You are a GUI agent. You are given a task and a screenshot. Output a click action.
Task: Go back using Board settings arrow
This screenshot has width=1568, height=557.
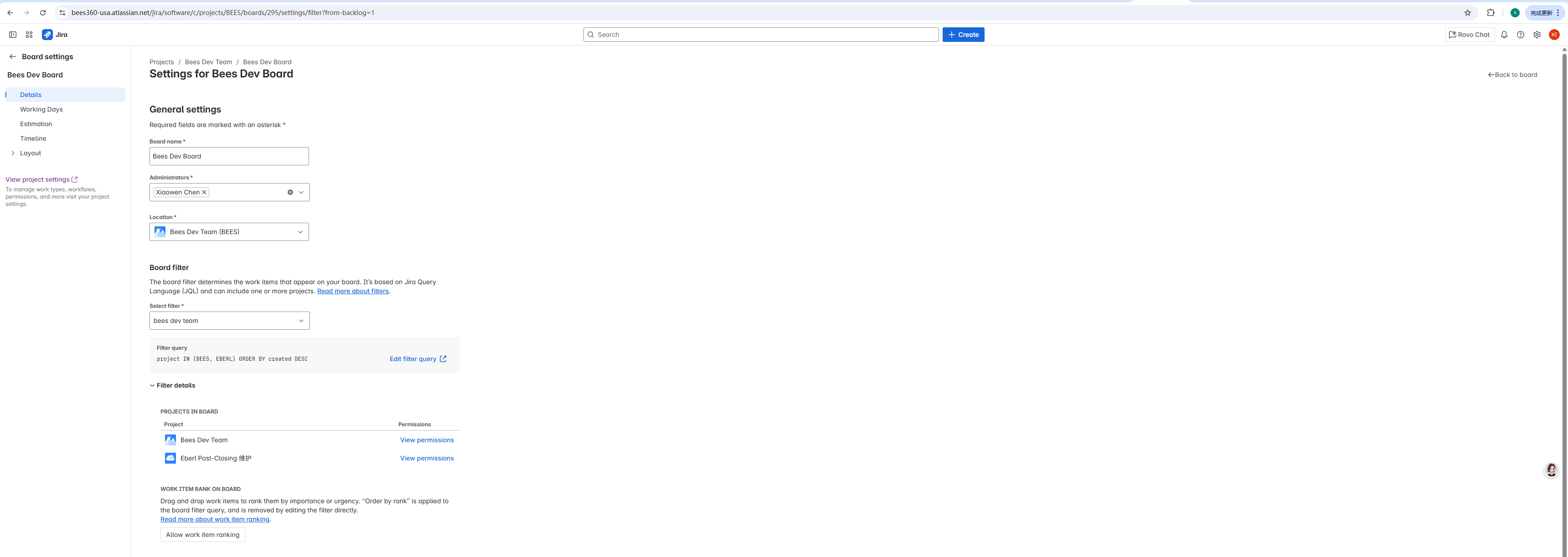[12, 56]
